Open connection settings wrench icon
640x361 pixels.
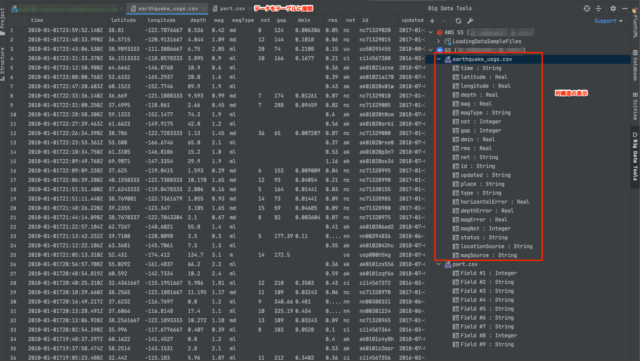point(470,21)
